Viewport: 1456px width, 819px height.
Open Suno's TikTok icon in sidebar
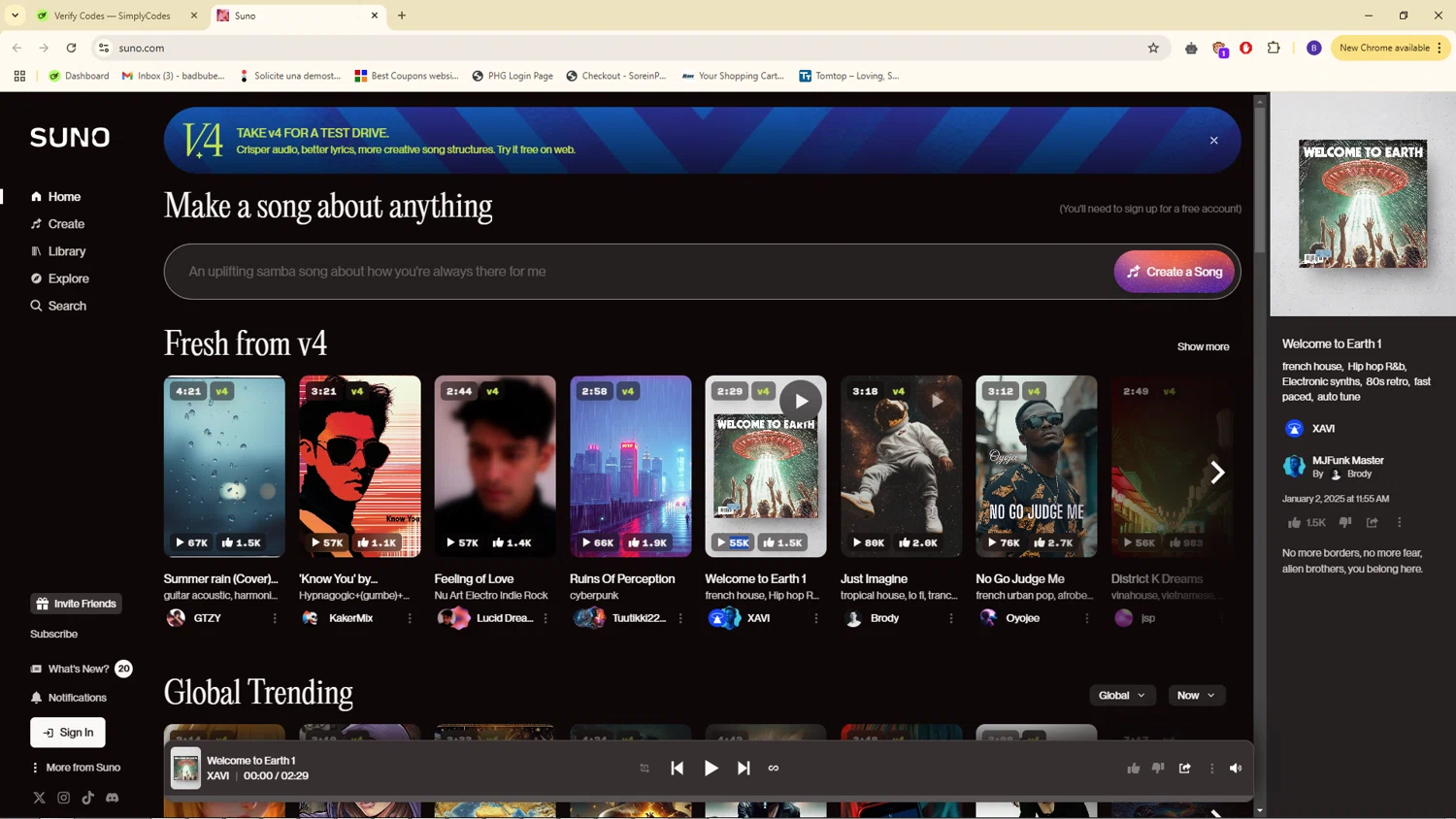[88, 798]
